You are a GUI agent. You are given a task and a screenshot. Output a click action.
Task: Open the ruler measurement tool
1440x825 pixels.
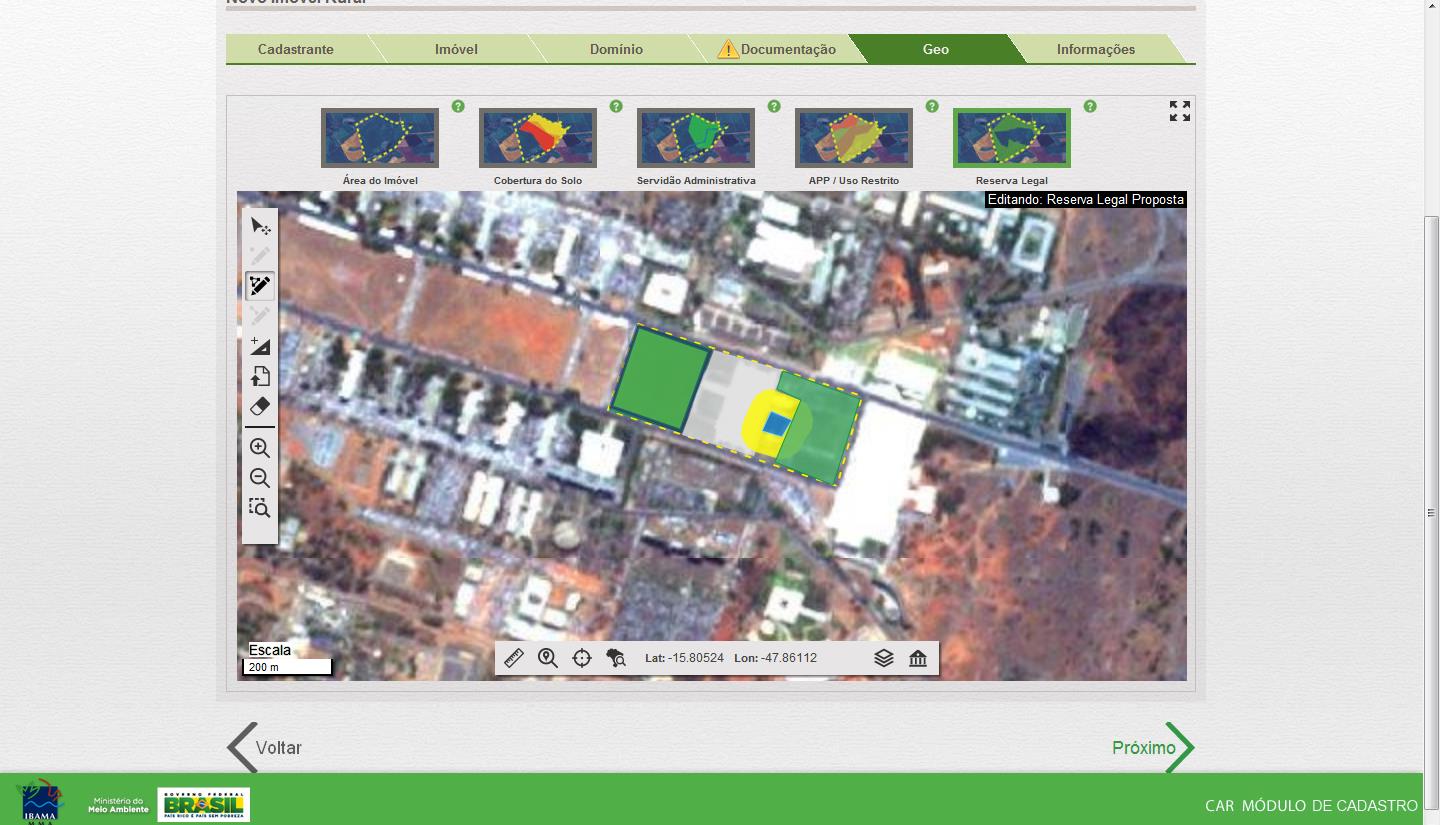click(514, 658)
